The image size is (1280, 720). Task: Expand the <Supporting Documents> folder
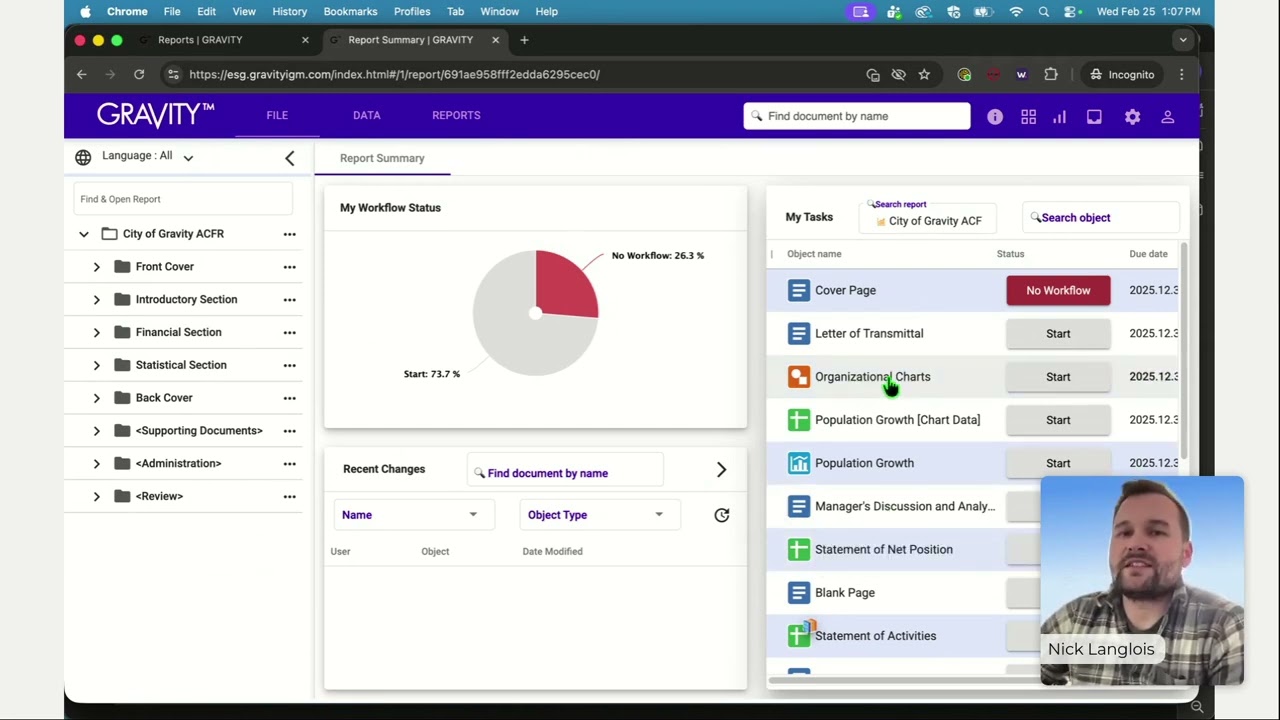point(96,431)
